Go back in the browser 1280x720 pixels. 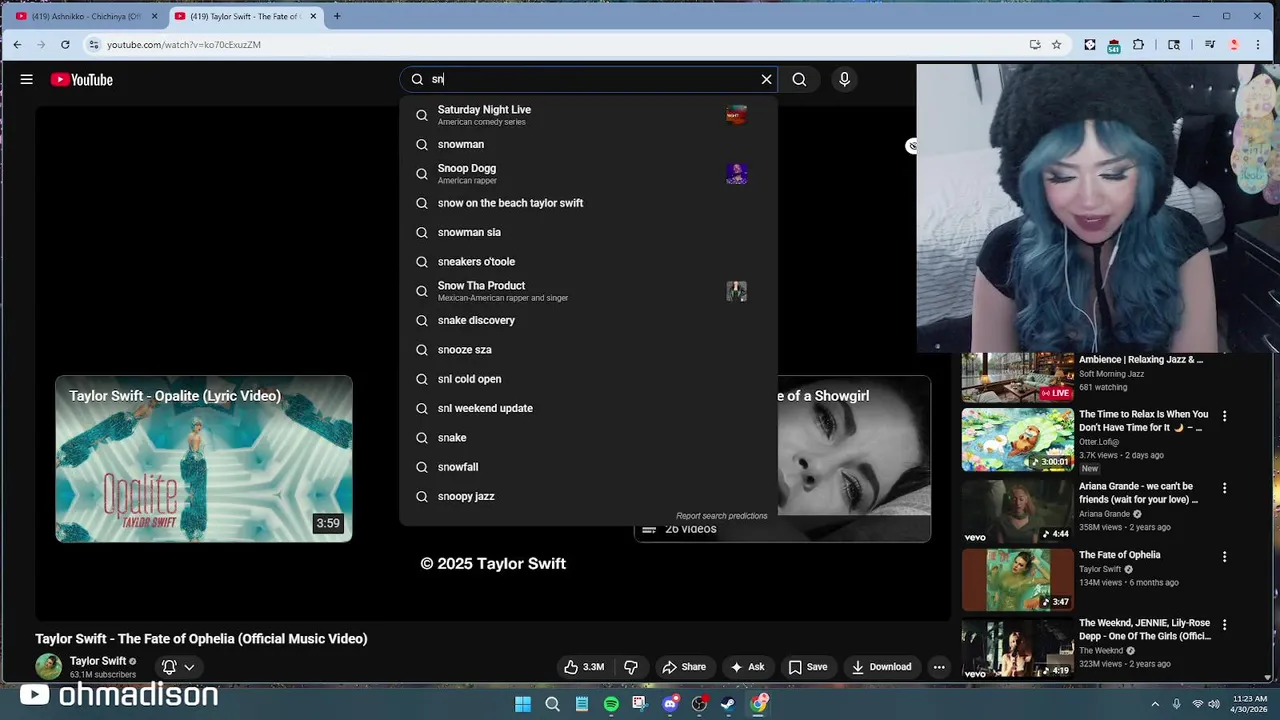pyautogui.click(x=17, y=44)
